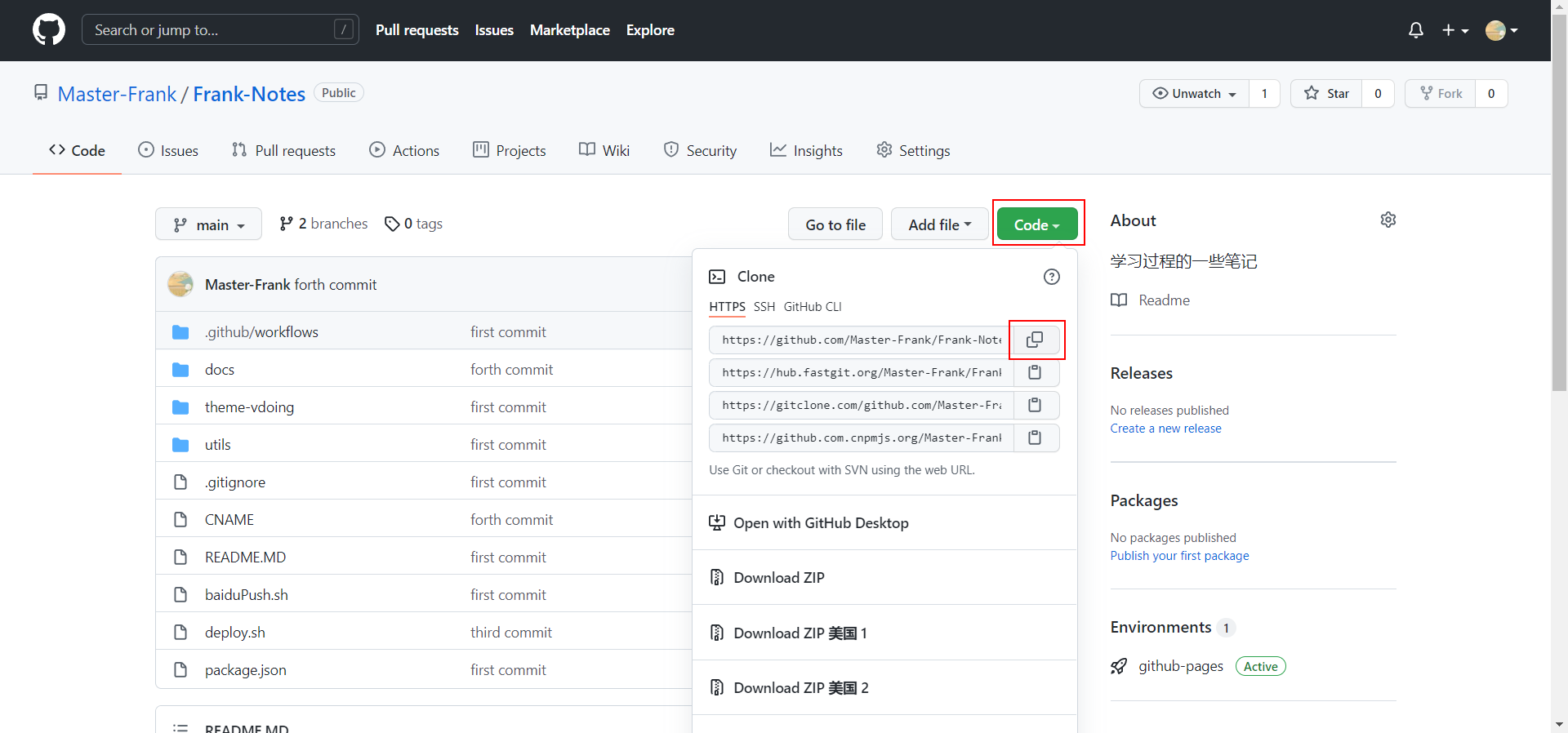Click the tag icon beside 0 tags
This screenshot has width=1568, height=733.
pos(392,224)
